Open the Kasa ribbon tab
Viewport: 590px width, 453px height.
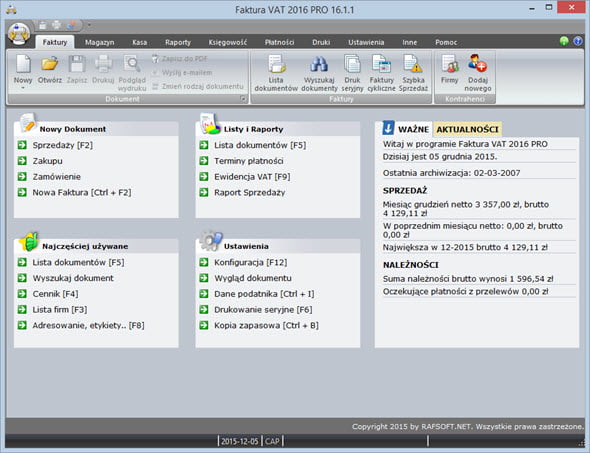point(140,43)
